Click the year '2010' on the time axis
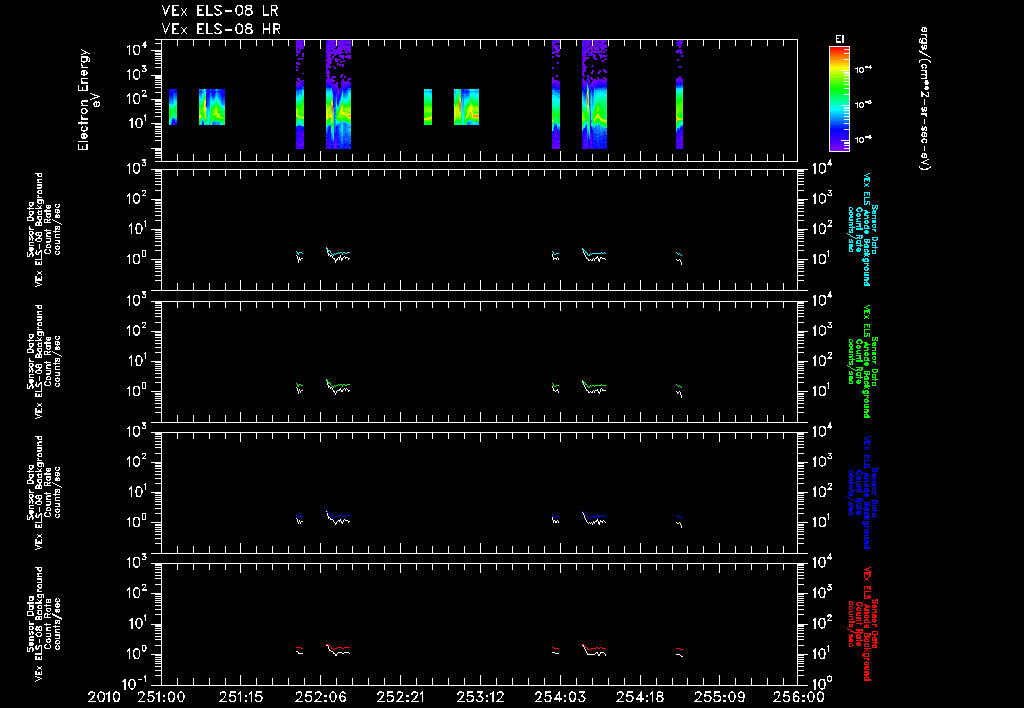Image resolution: width=1024 pixels, height=708 pixels. (x=104, y=698)
